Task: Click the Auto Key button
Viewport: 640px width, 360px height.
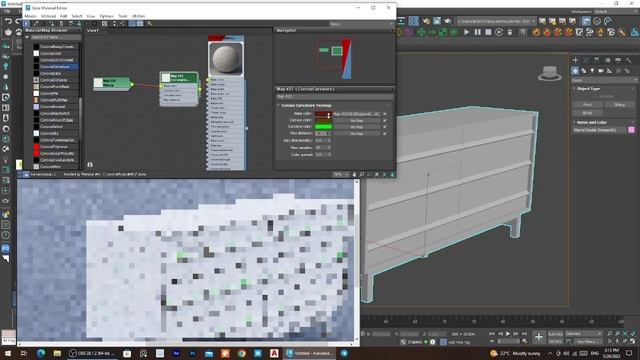Action: pyautogui.click(x=555, y=334)
